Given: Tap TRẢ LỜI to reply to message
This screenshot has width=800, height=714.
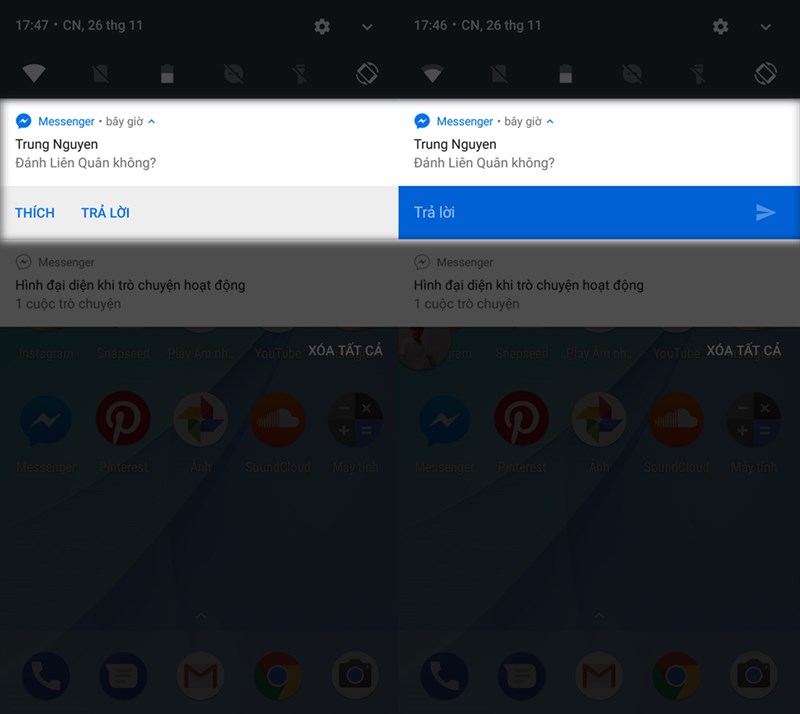Looking at the screenshot, I should (x=106, y=213).
